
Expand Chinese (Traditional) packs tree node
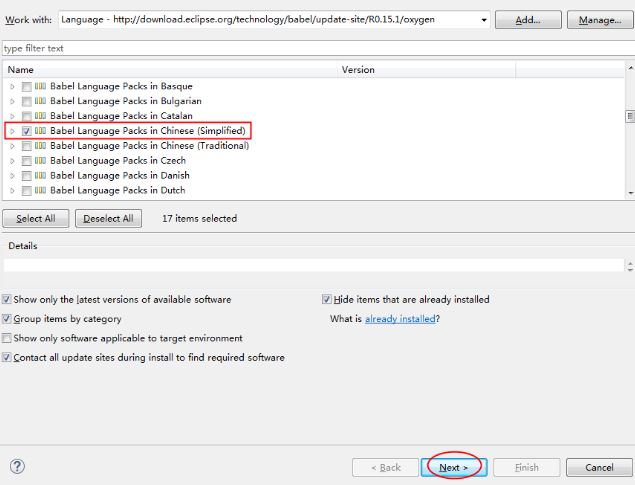click(x=13, y=146)
